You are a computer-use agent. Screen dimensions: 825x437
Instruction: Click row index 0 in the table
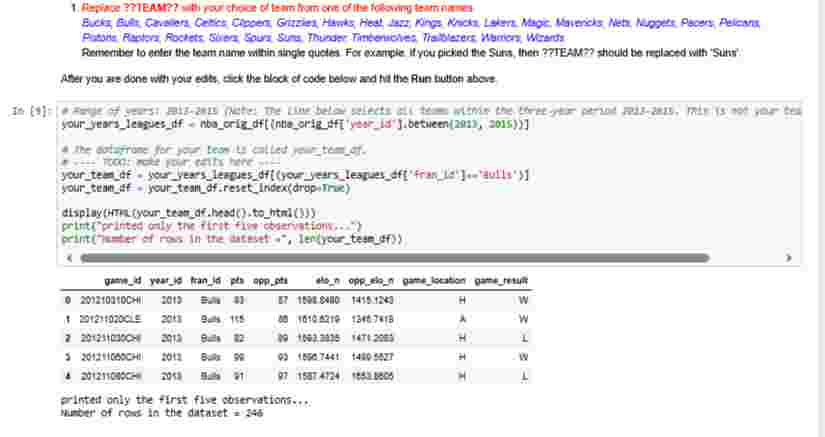tap(67, 300)
